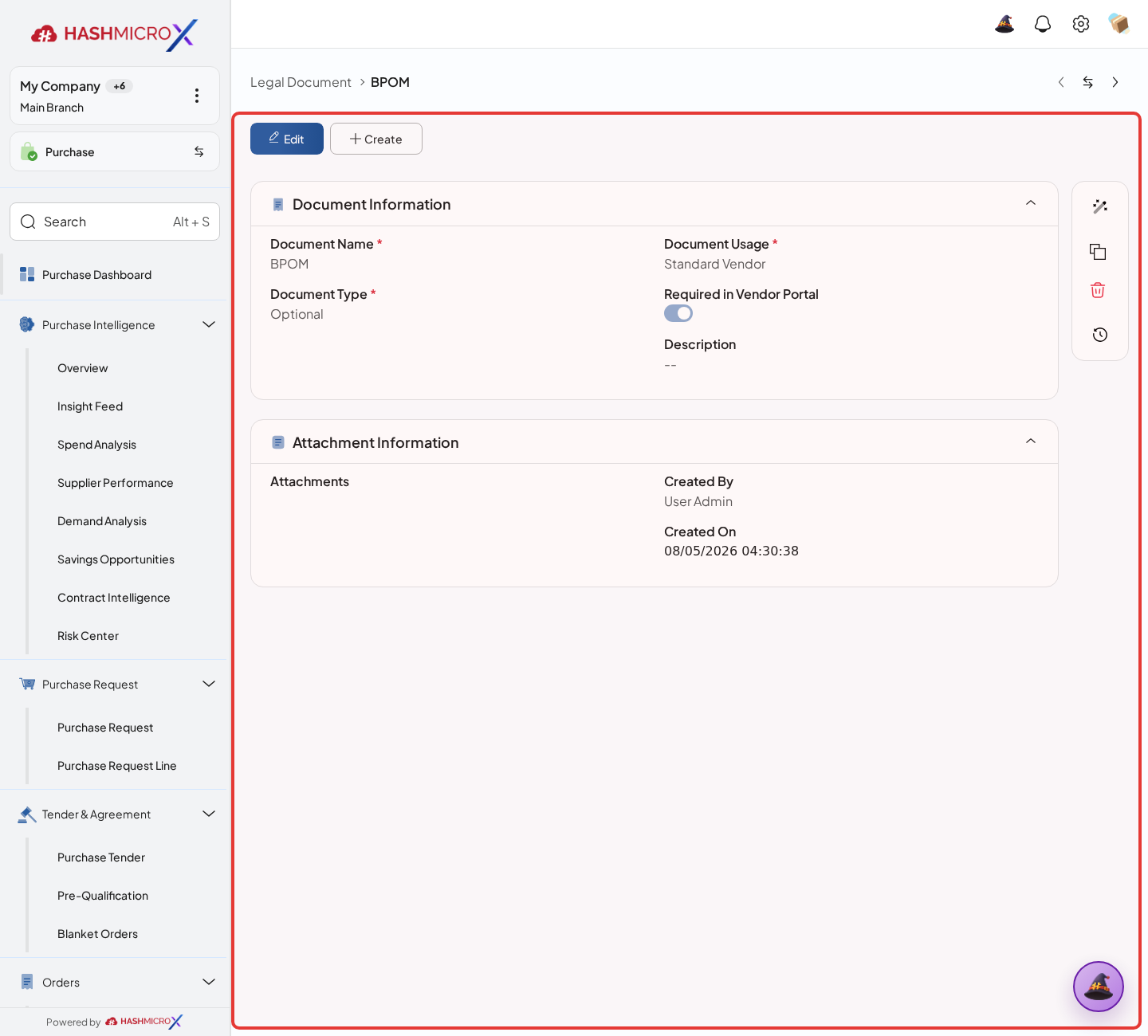
Task: Click the magic wand action icon
Action: [1100, 206]
